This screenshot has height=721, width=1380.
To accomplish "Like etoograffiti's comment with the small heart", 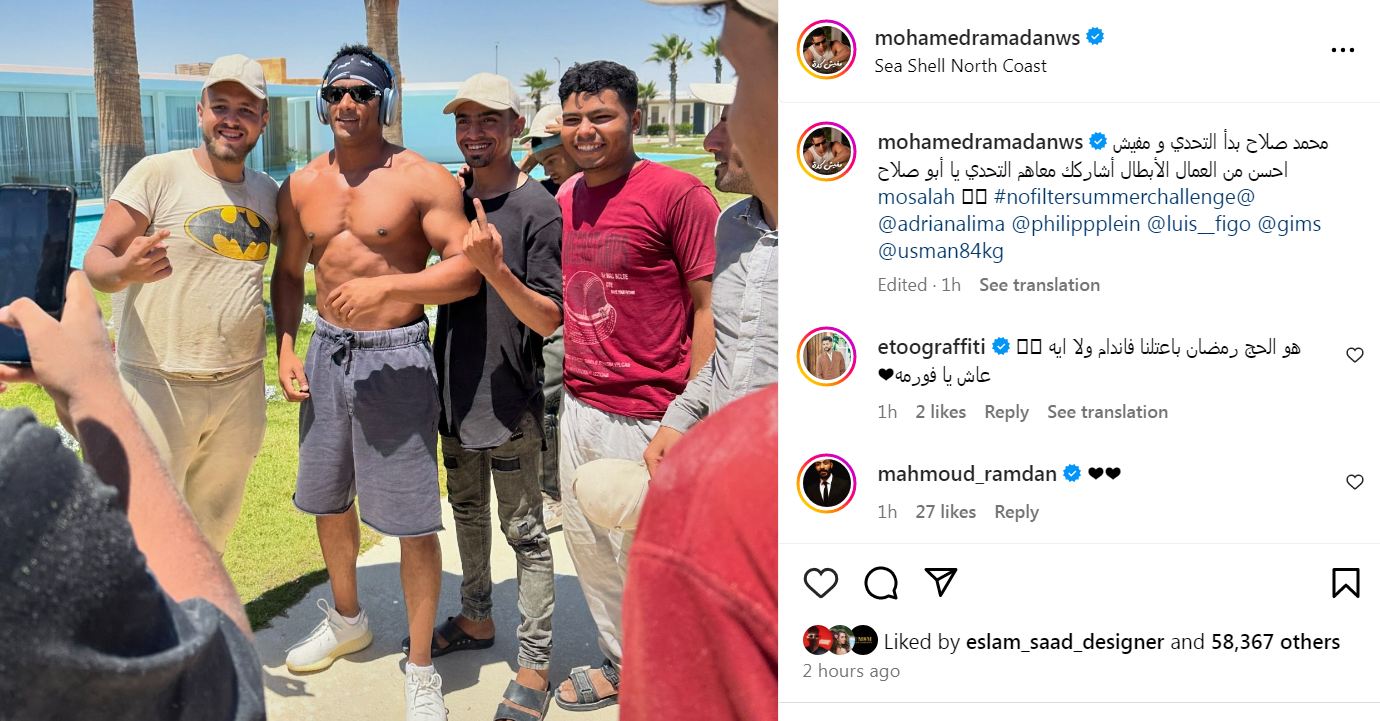I will [1355, 355].
